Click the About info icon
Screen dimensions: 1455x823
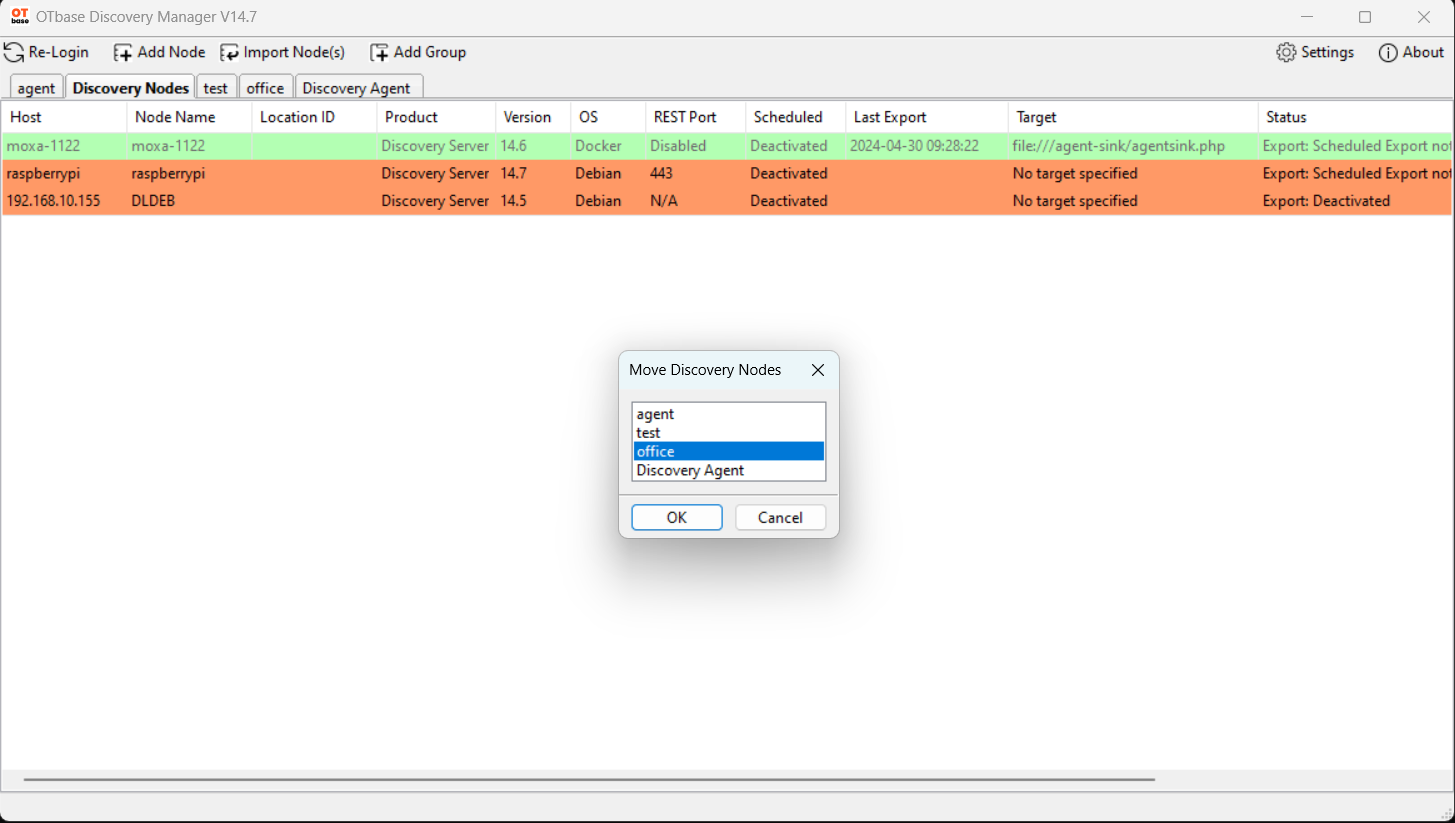tap(1388, 52)
